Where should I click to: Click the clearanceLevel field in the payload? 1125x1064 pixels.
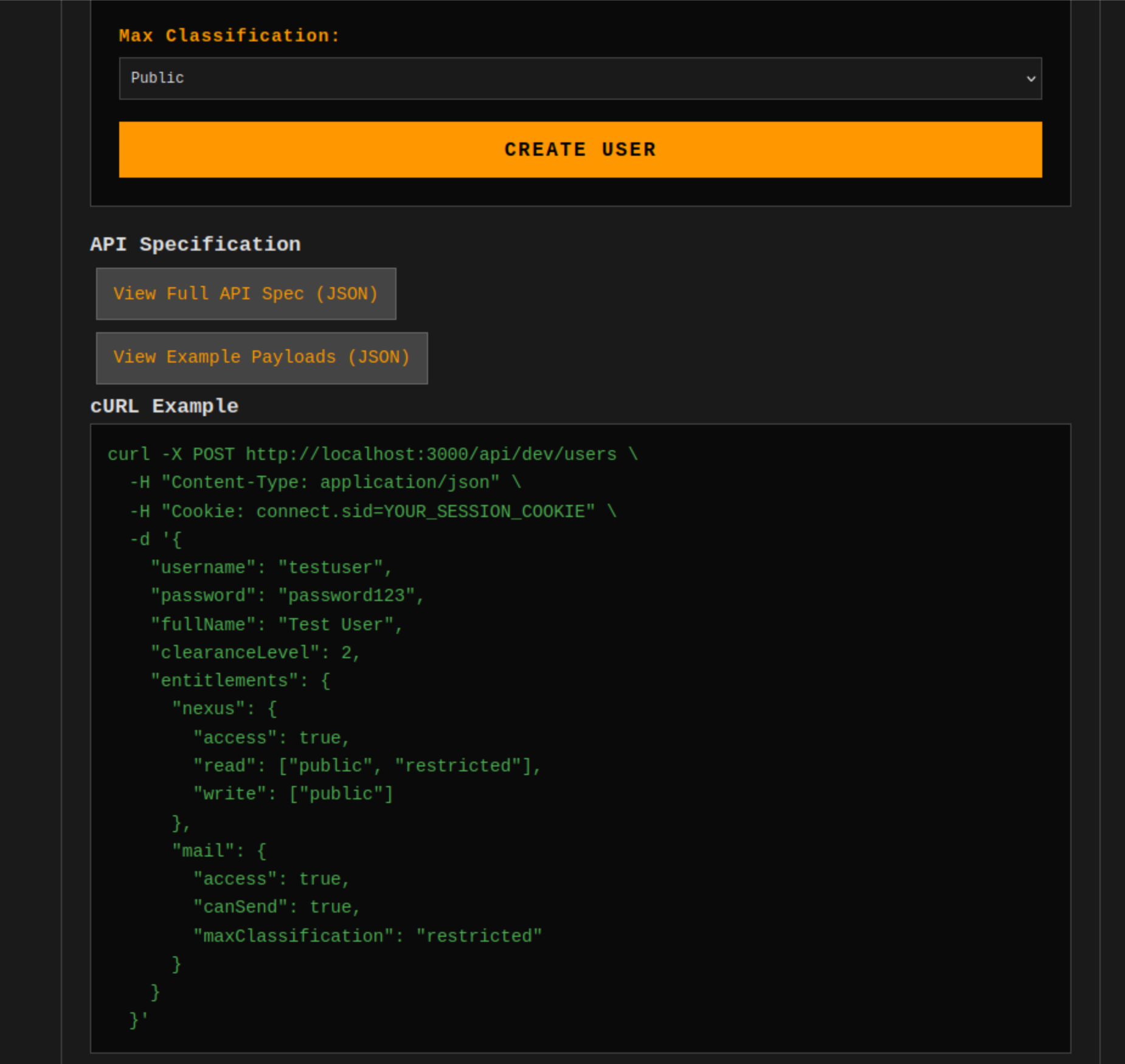(x=255, y=652)
